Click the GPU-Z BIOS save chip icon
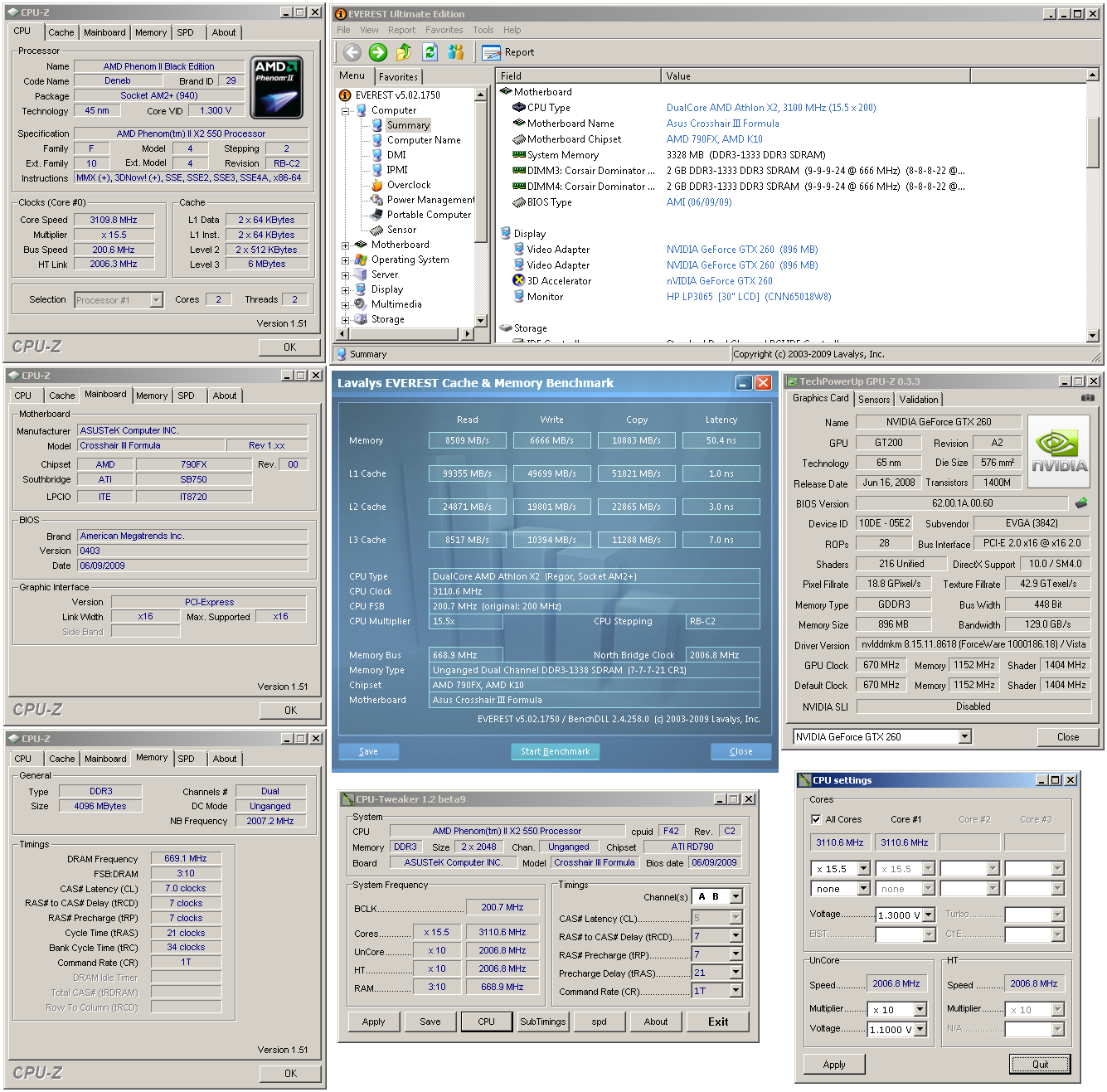Screen dimensions: 1107x1092 point(1081,502)
